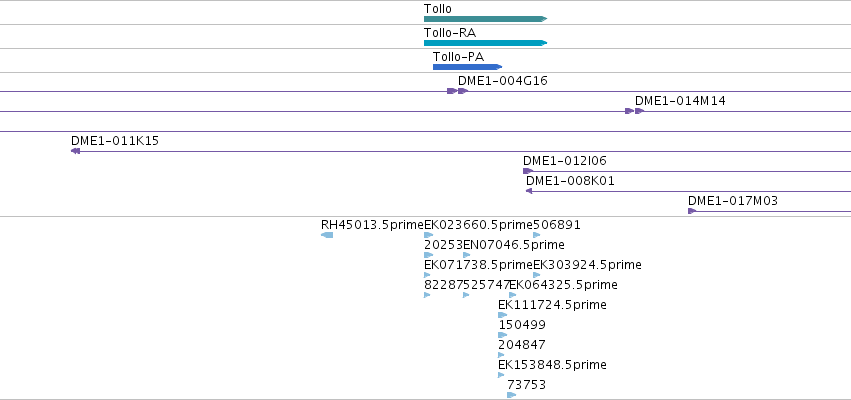851x400 pixels.
Task: Select the 150499 EST arrow
Action: point(503,335)
